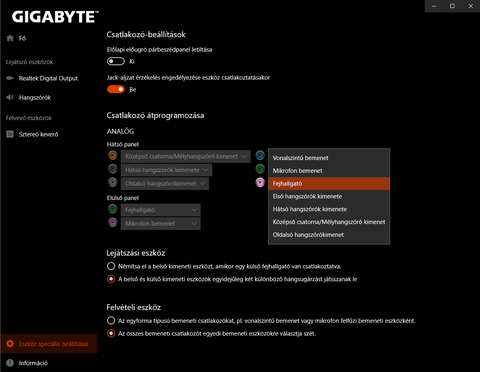This screenshot has width=480, height=372.
Task: Select the first Felvételi eszköz radio option
Action: (111, 321)
